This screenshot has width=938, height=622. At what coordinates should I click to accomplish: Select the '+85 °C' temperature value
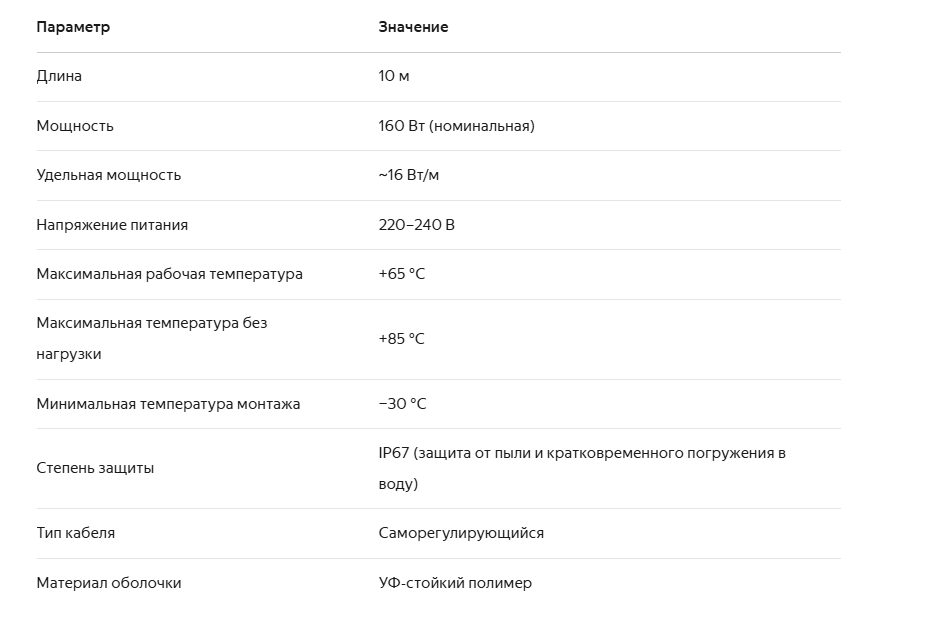coord(401,339)
